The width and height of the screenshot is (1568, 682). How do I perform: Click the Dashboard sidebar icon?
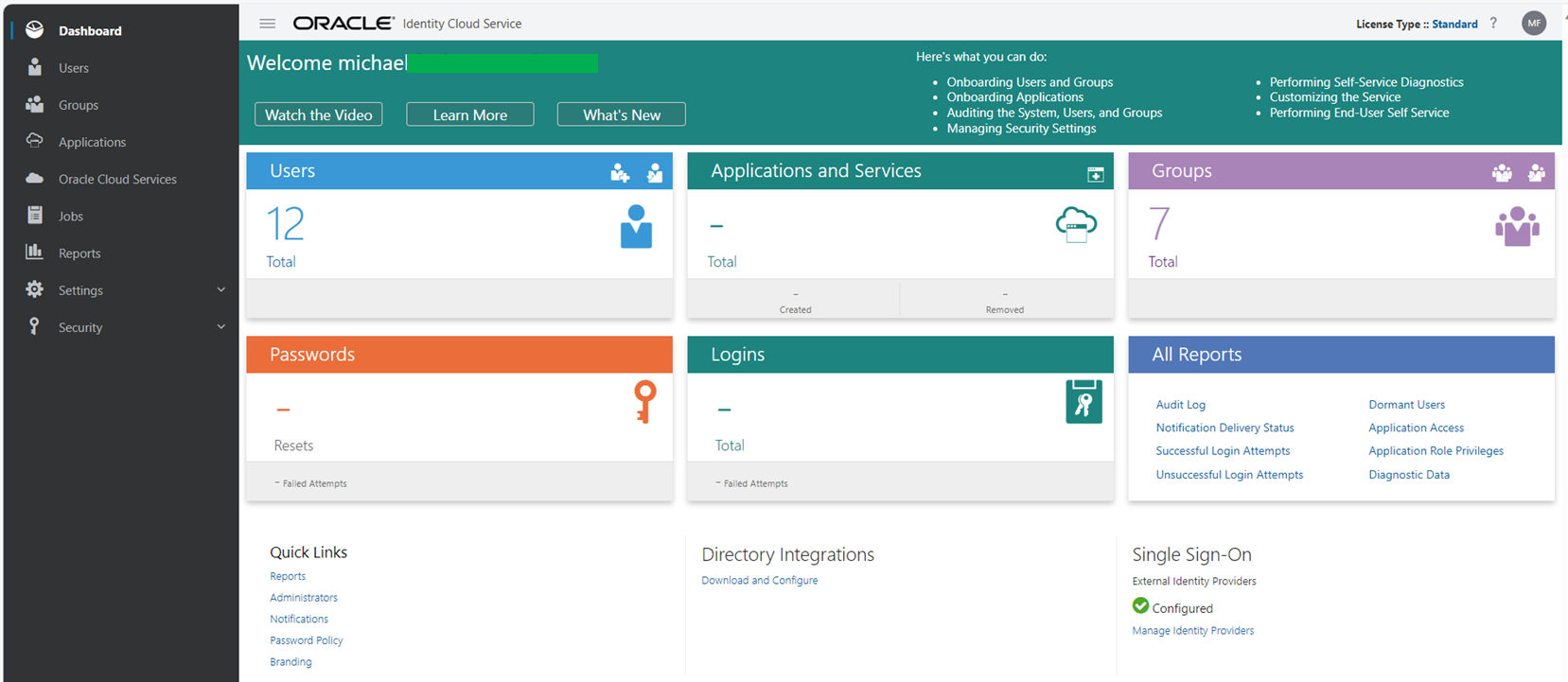point(35,30)
